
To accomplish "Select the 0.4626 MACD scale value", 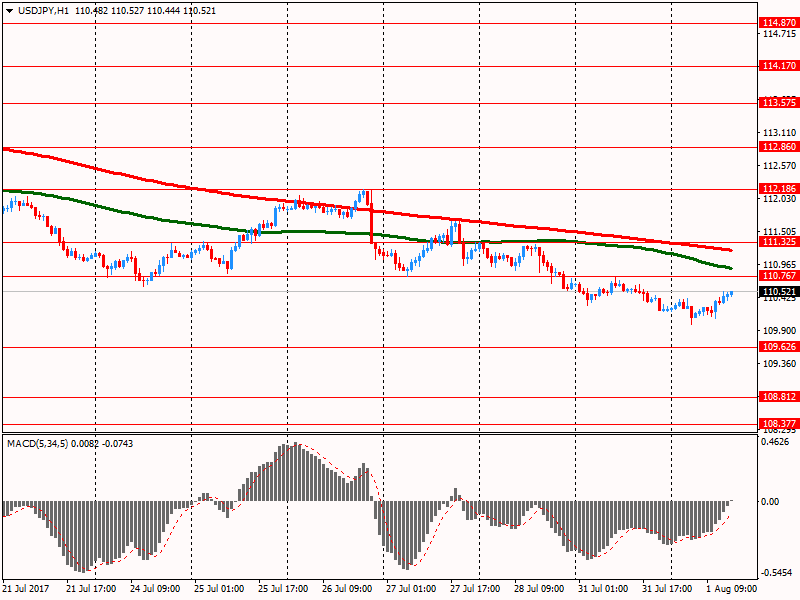I will [x=774, y=442].
